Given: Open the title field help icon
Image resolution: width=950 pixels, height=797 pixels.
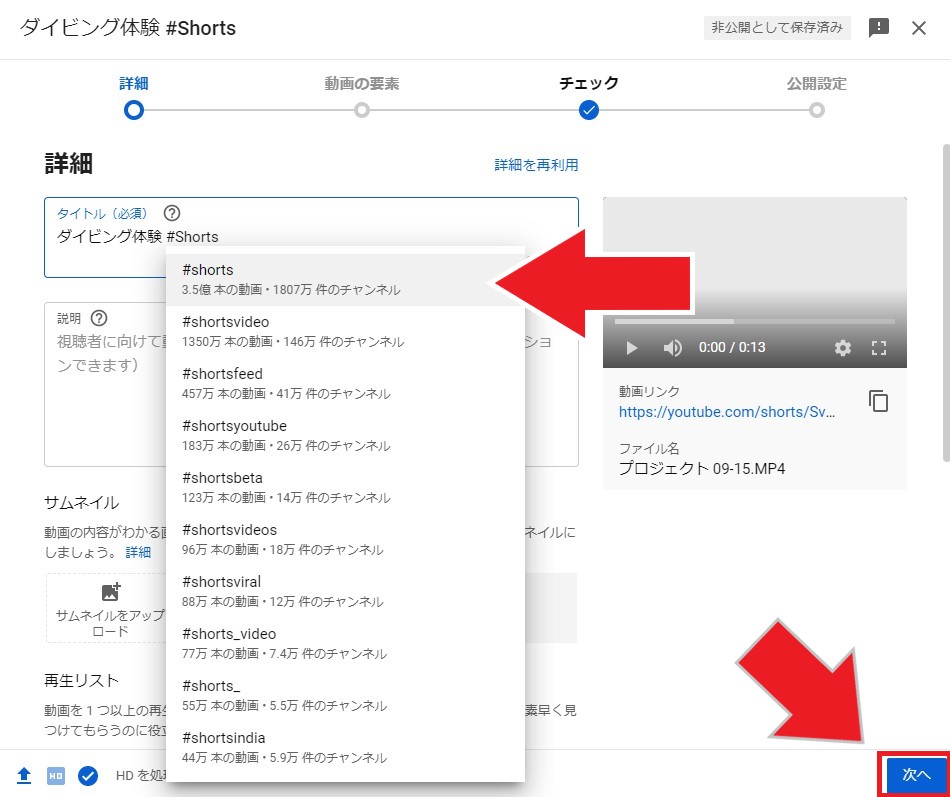Looking at the screenshot, I should pos(172,213).
